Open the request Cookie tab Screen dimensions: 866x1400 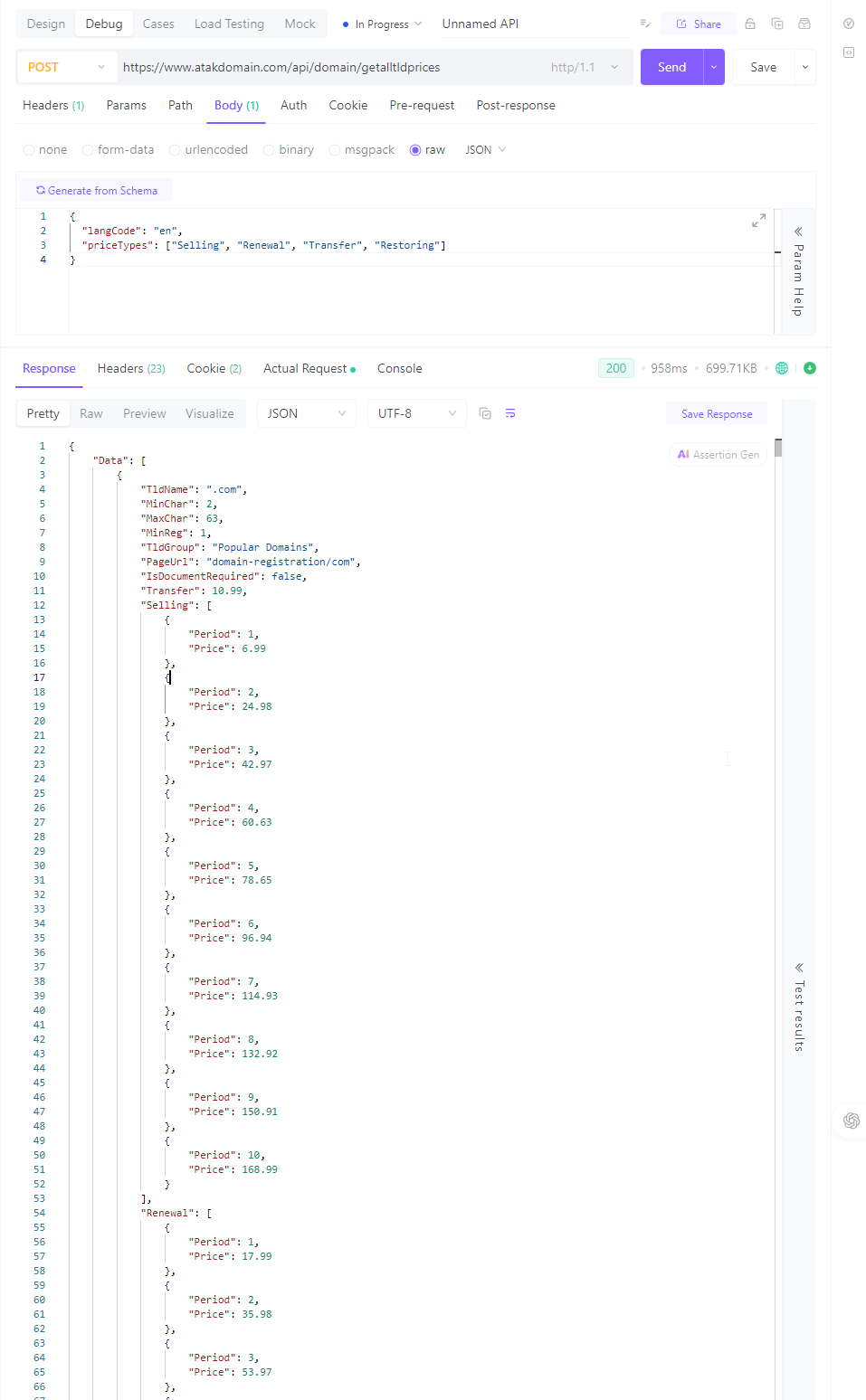click(x=348, y=105)
